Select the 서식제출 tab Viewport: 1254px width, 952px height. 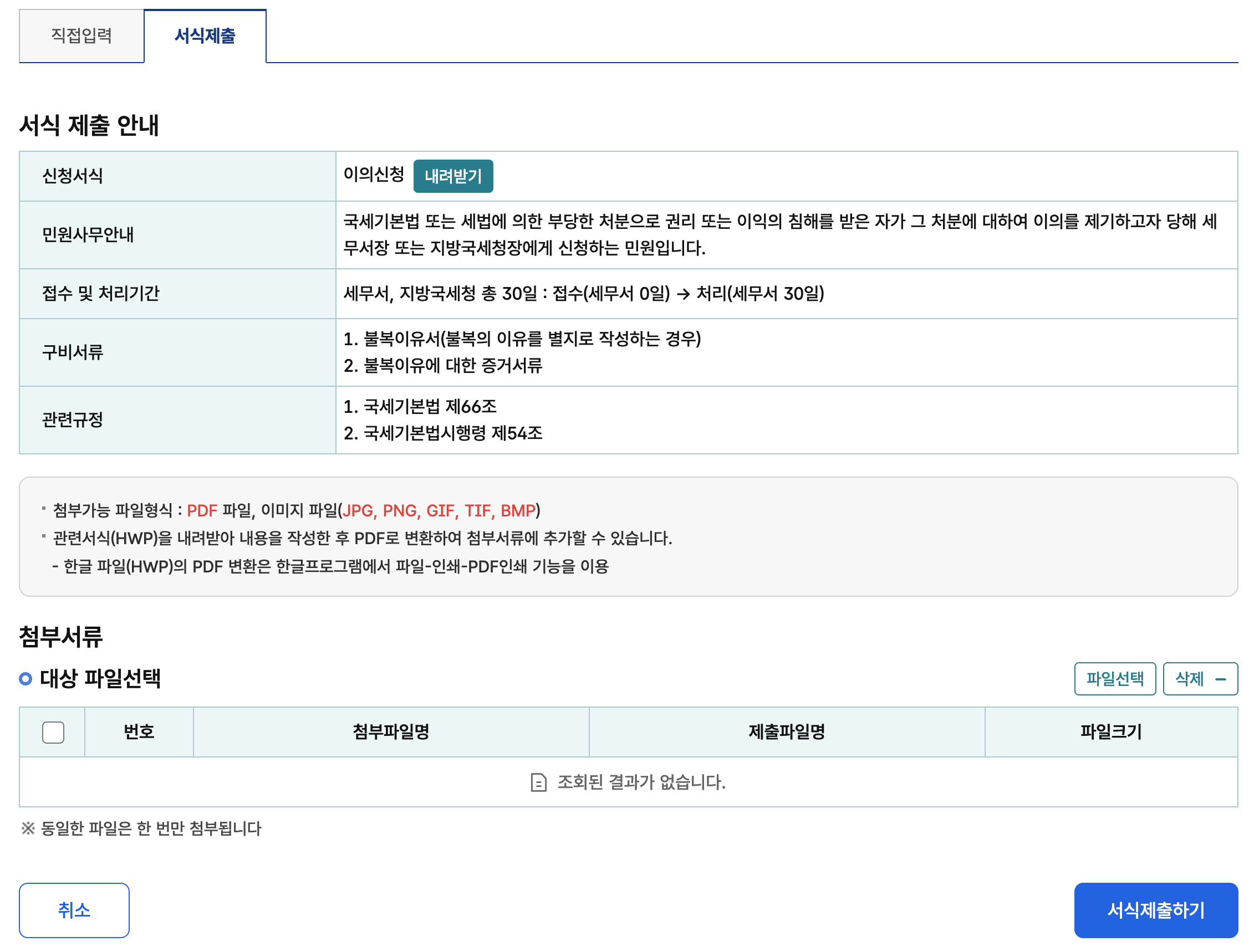[x=205, y=35]
